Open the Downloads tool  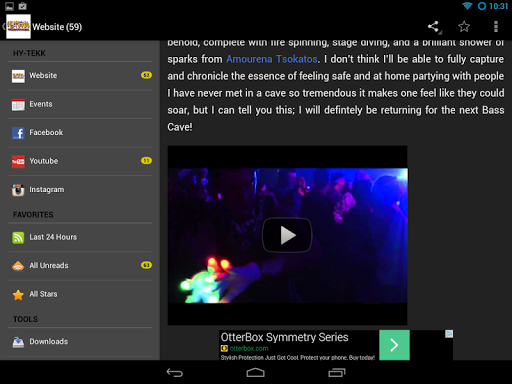pos(80,342)
